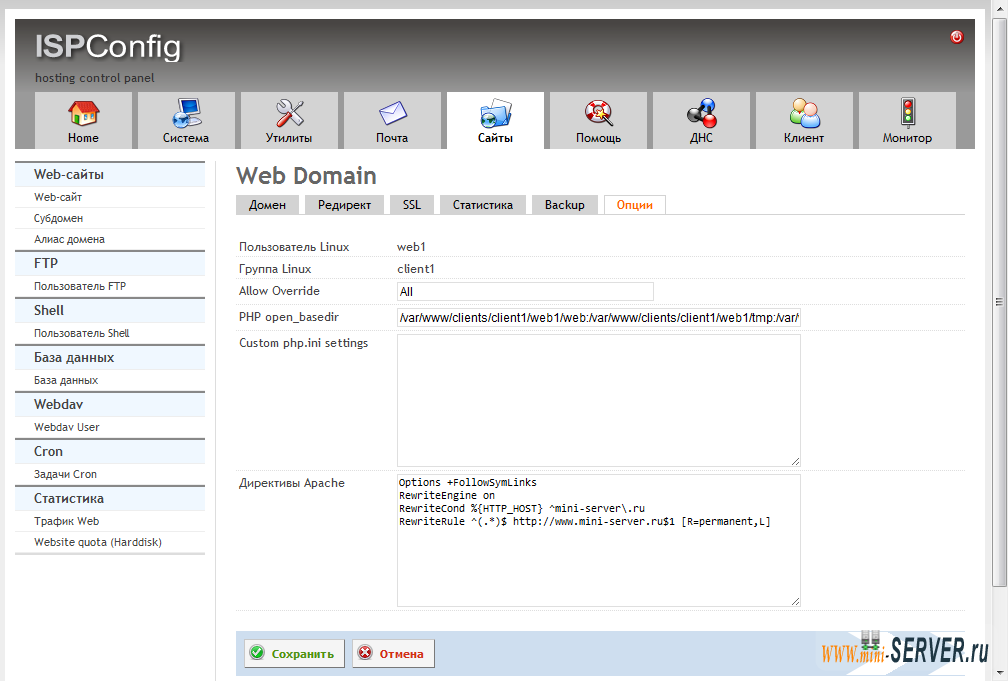
Task: Click the Статистика sidebar section header
Action: pos(110,498)
